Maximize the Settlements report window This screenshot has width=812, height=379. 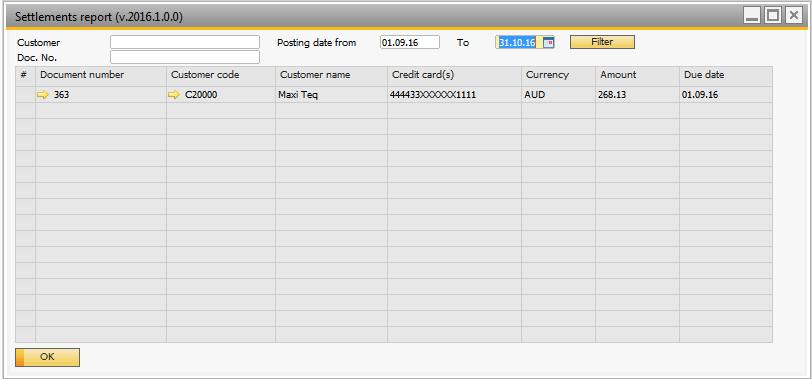[773, 16]
